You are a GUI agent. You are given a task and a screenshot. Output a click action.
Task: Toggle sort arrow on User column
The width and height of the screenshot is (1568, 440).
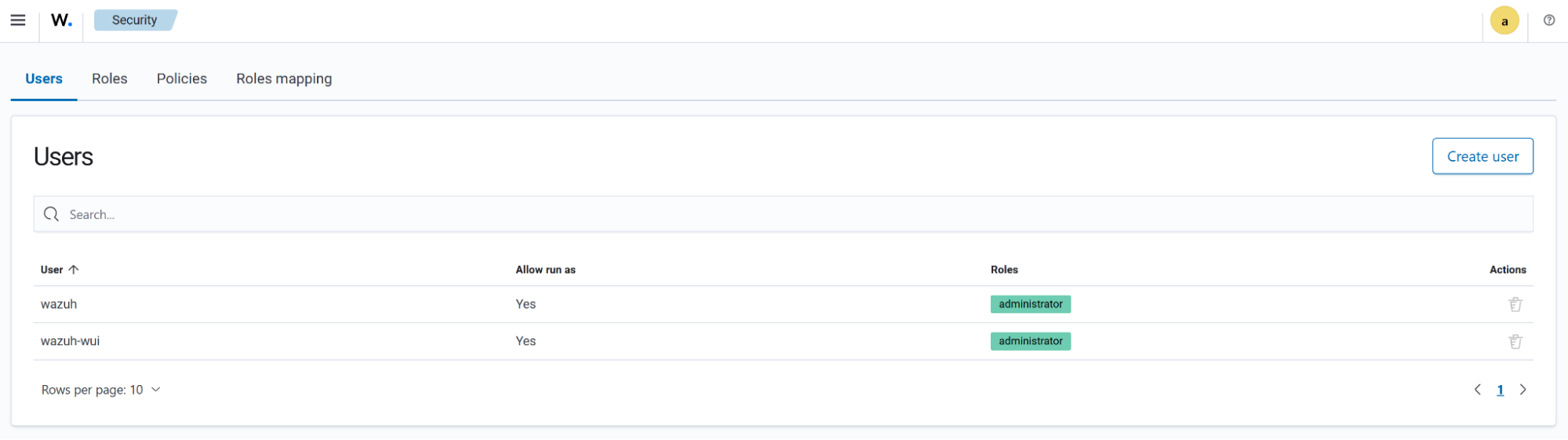click(74, 270)
